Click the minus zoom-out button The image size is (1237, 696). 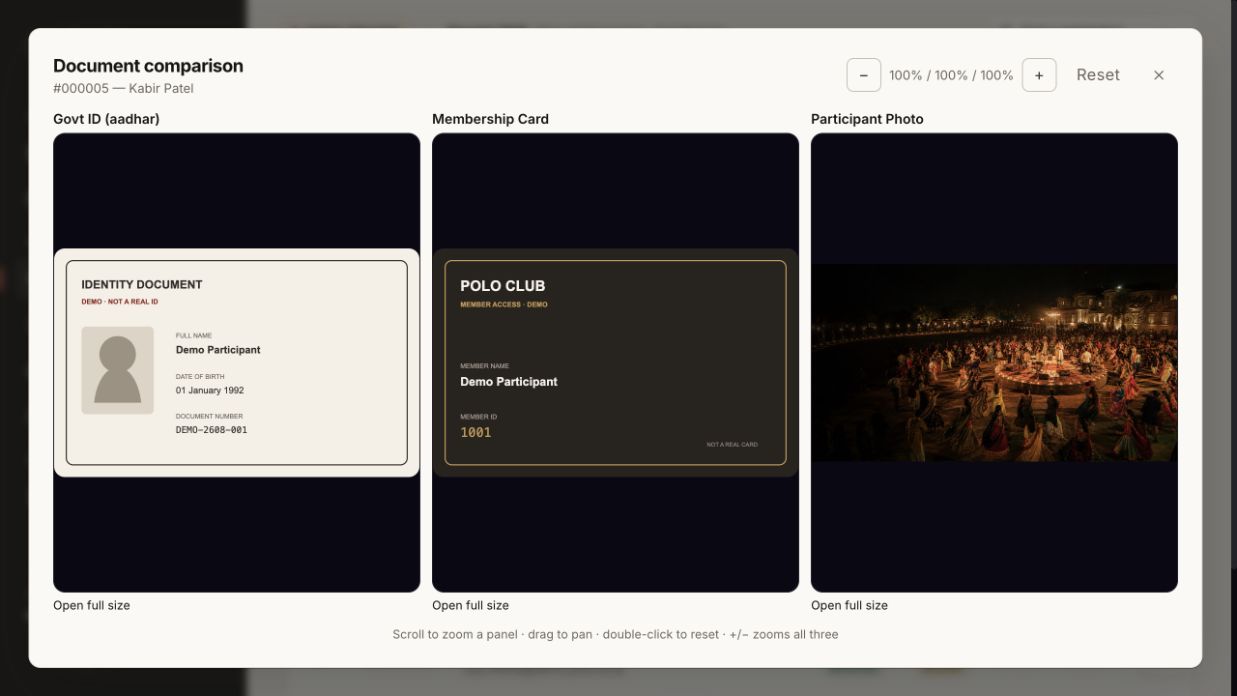[863, 75]
